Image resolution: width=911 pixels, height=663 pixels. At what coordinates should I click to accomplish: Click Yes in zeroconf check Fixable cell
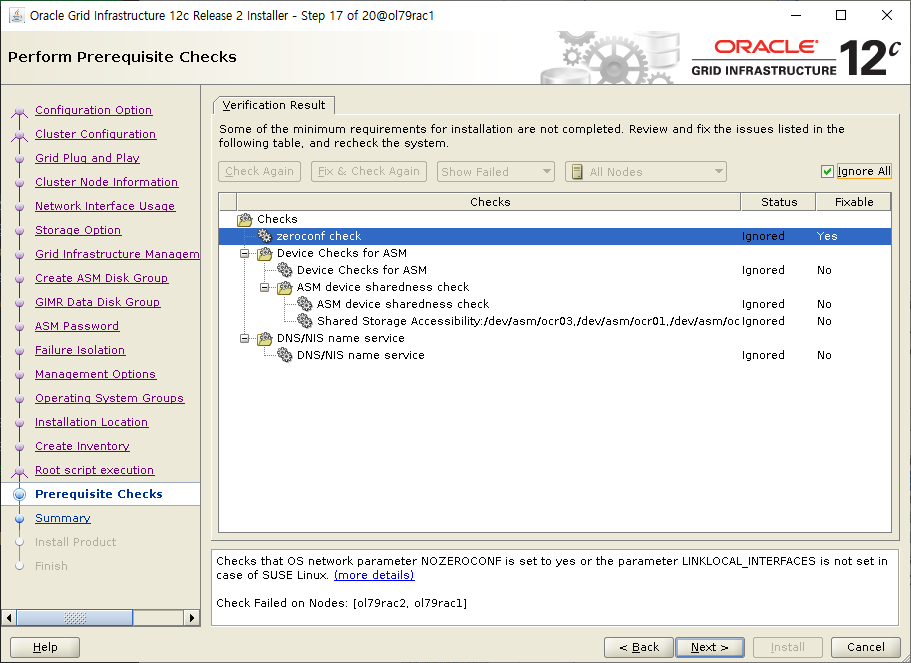click(827, 236)
